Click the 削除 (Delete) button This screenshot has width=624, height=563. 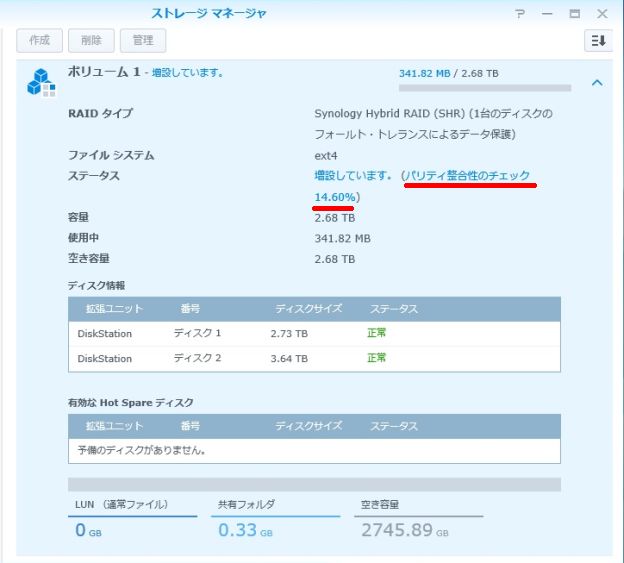91,41
